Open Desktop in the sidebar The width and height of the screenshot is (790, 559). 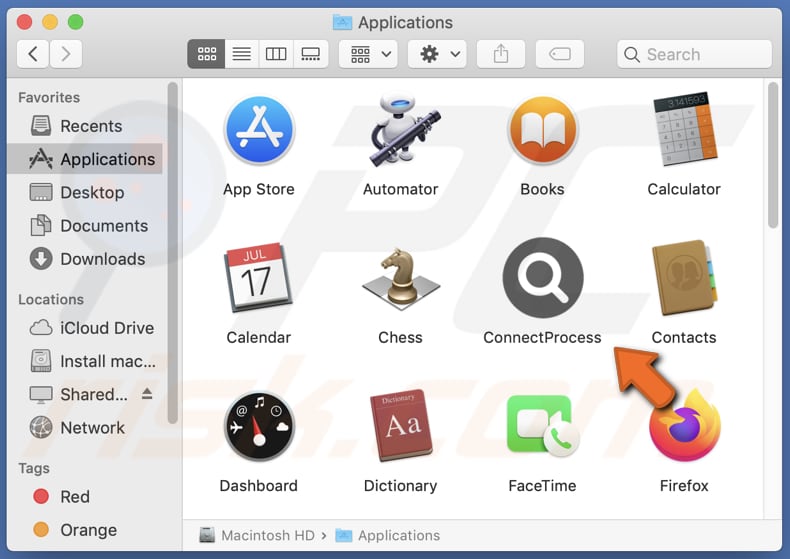(x=85, y=192)
